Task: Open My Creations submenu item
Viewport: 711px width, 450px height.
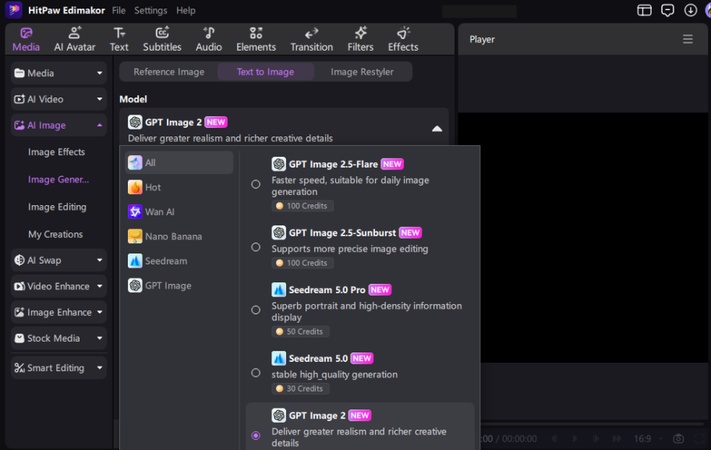Action: tap(55, 234)
